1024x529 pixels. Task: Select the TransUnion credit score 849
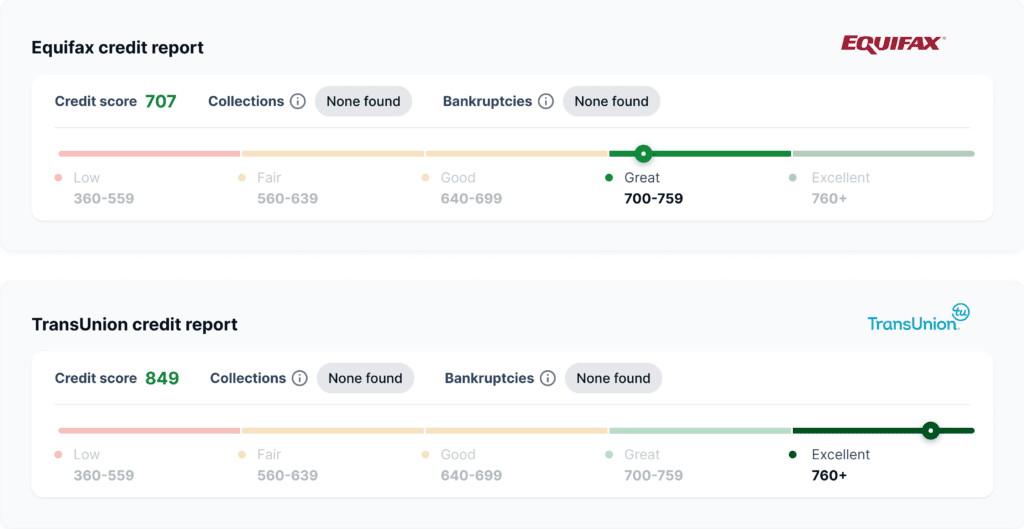[x=162, y=378]
